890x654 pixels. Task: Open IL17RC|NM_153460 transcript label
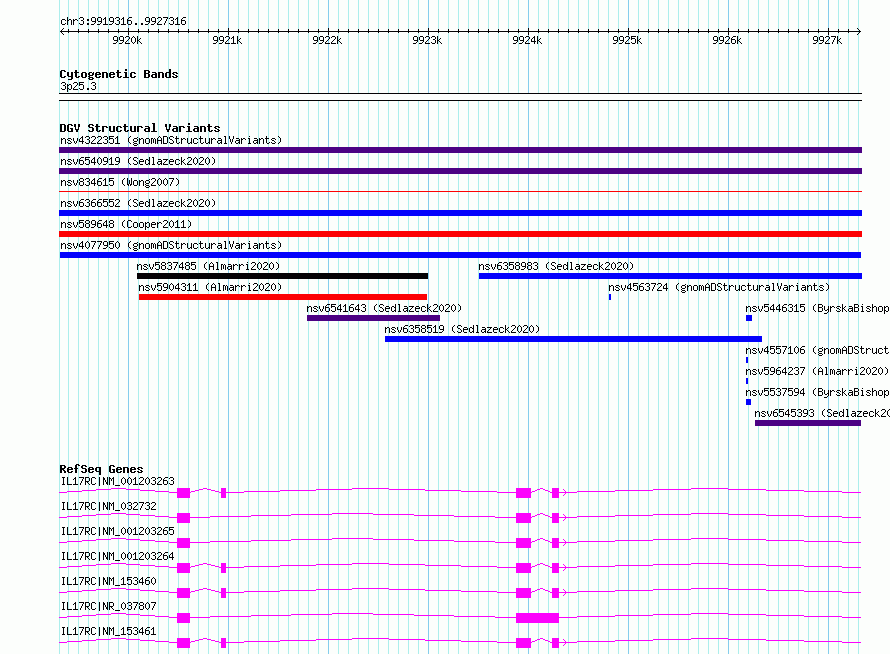108,581
